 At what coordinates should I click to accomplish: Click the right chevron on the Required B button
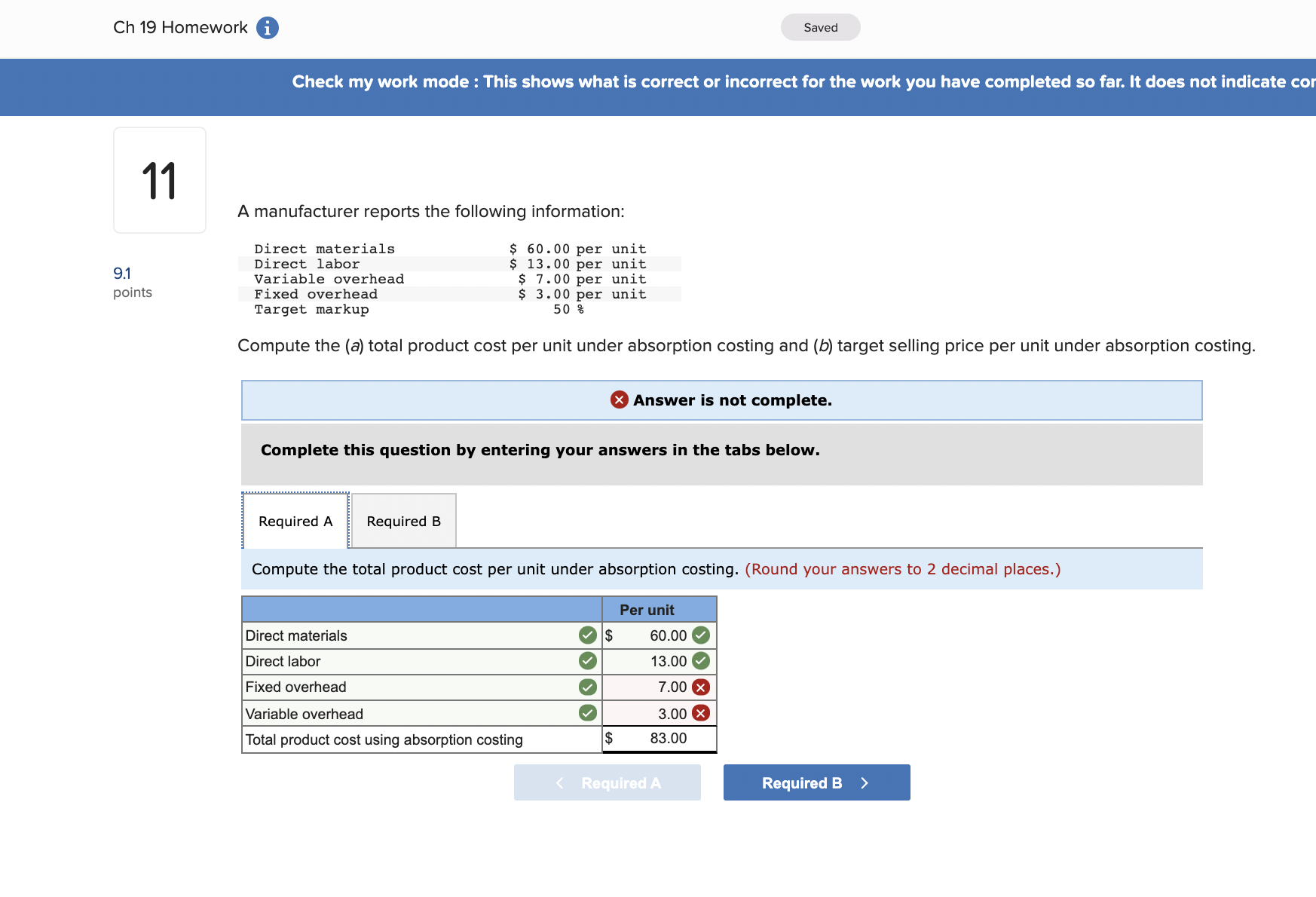tap(865, 782)
